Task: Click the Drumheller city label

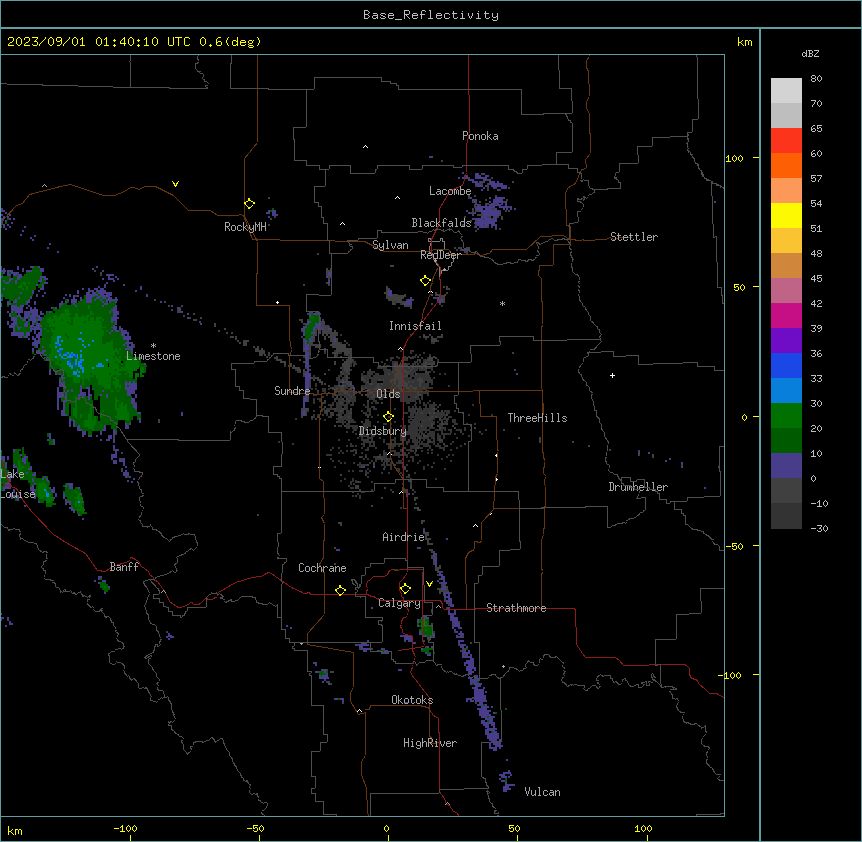Action: coord(638,487)
